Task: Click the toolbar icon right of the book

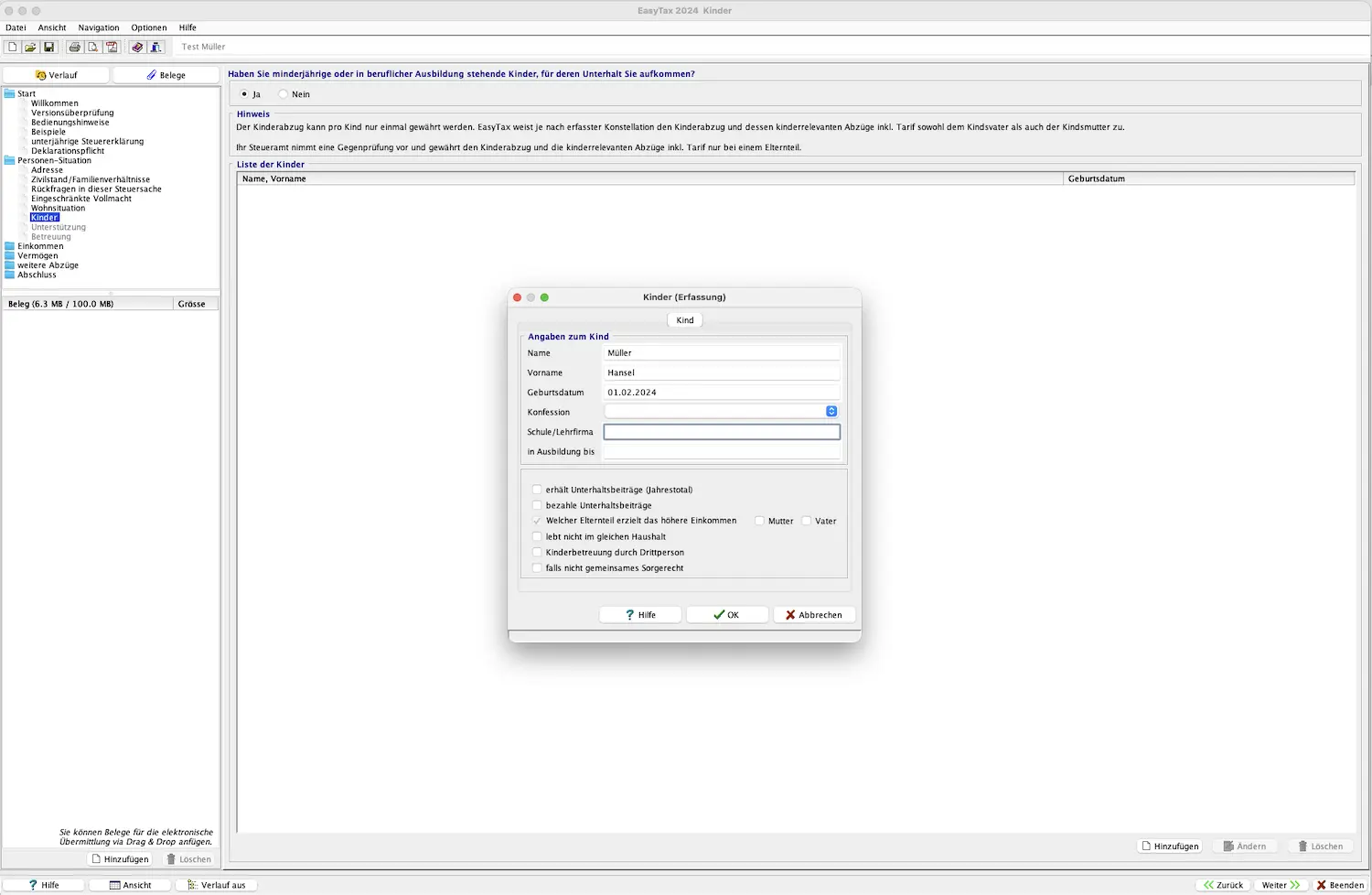Action: tap(155, 47)
